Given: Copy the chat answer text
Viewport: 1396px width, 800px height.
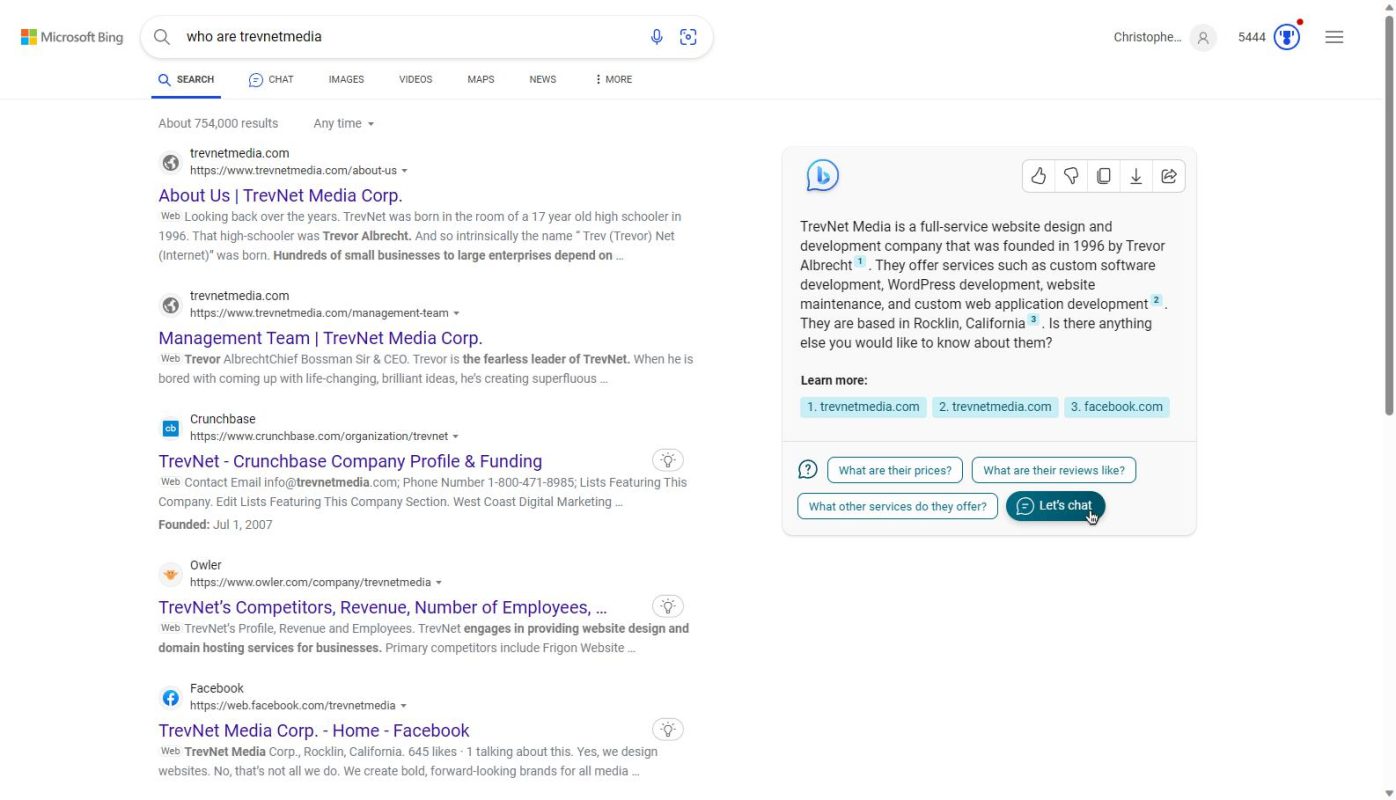Looking at the screenshot, I should pos(1103,176).
